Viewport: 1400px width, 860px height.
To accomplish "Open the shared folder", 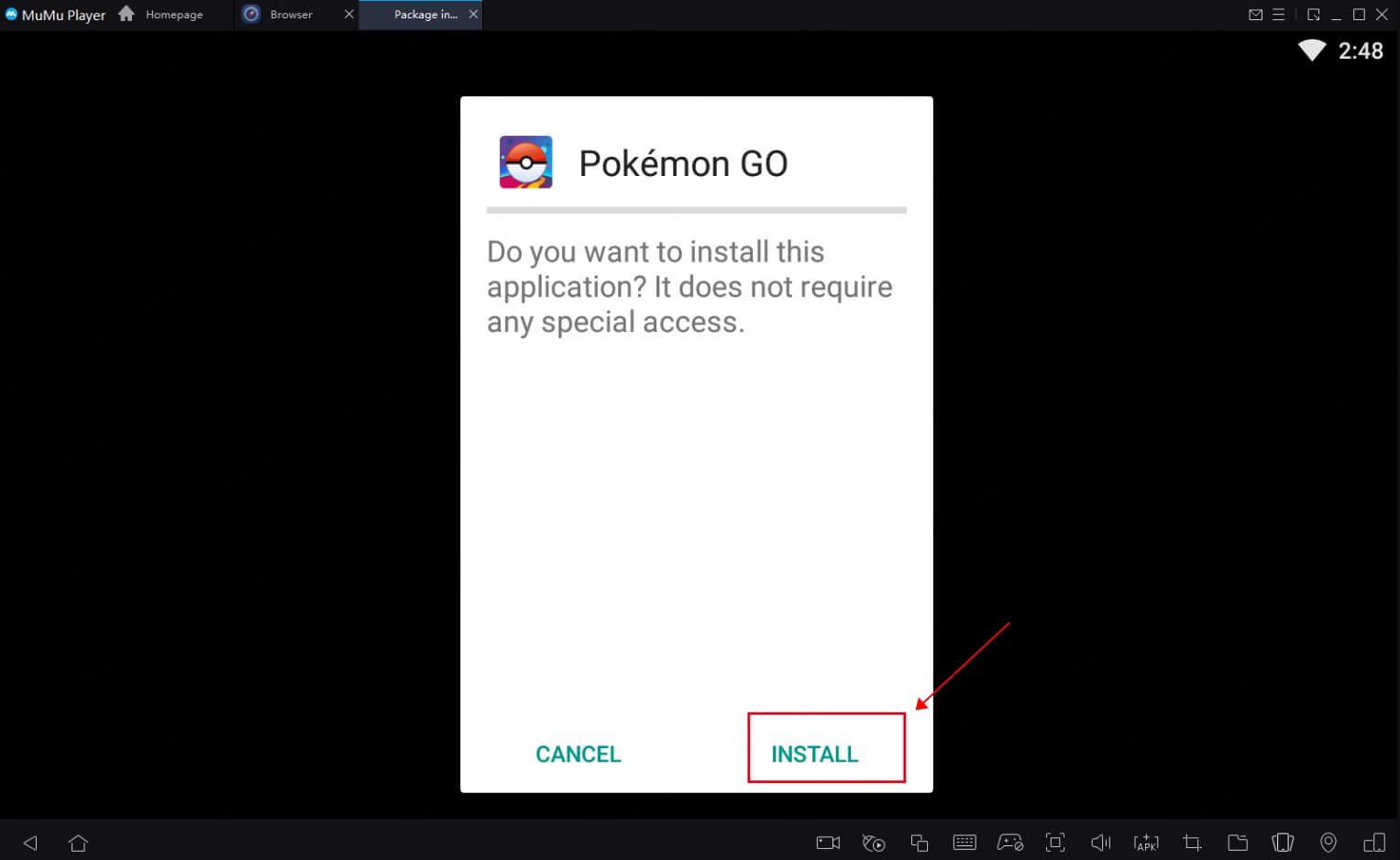I will 1237,842.
